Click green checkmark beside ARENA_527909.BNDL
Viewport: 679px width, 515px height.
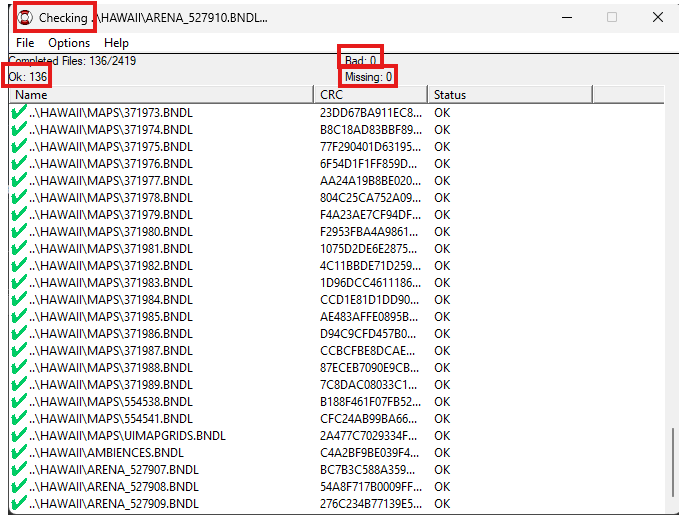point(19,504)
